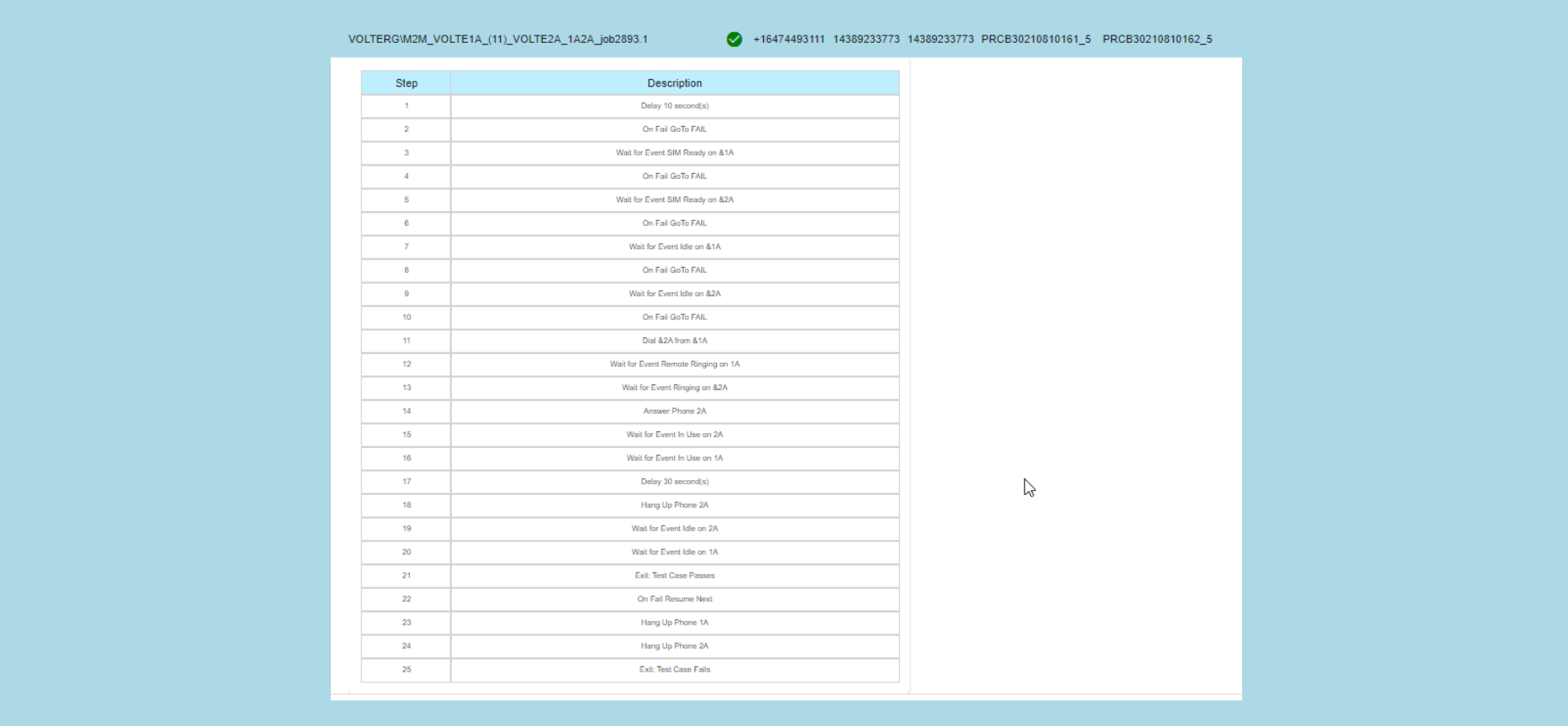The height and width of the screenshot is (726, 1568).
Task: Click the 'On Fail Resume Next' description
Action: click(x=675, y=600)
